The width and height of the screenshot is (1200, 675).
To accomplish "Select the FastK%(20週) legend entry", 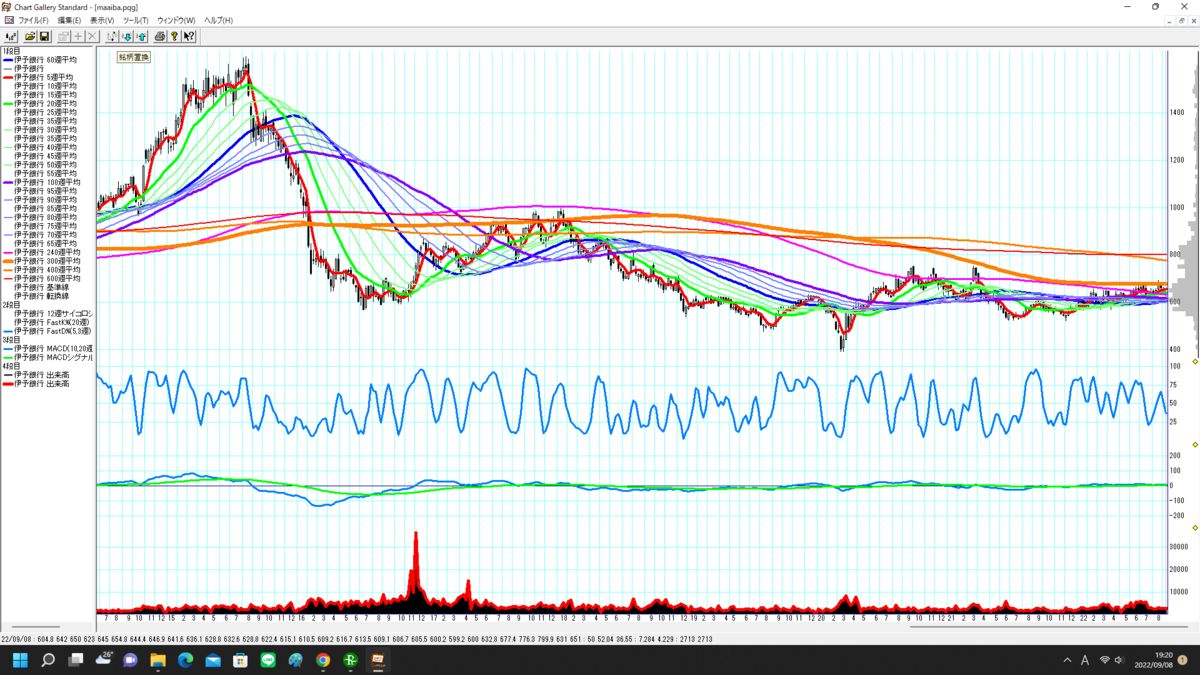I will pyautogui.click(x=51, y=322).
